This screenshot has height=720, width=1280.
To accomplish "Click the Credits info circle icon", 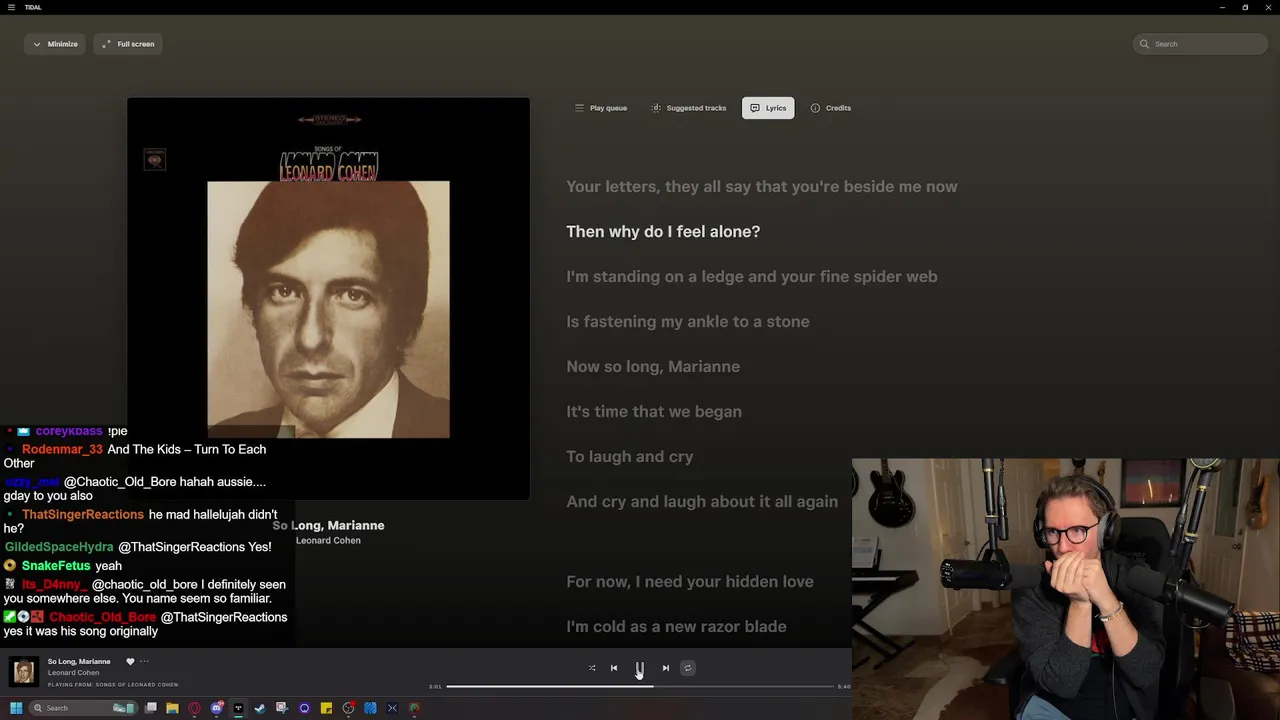I will 815,108.
